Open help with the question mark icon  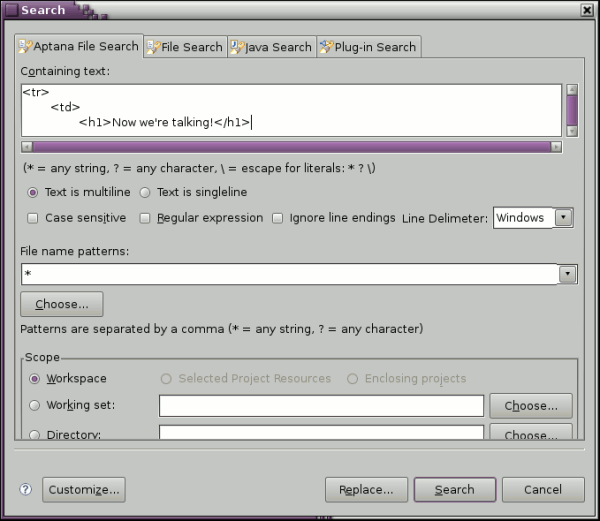coord(26,489)
